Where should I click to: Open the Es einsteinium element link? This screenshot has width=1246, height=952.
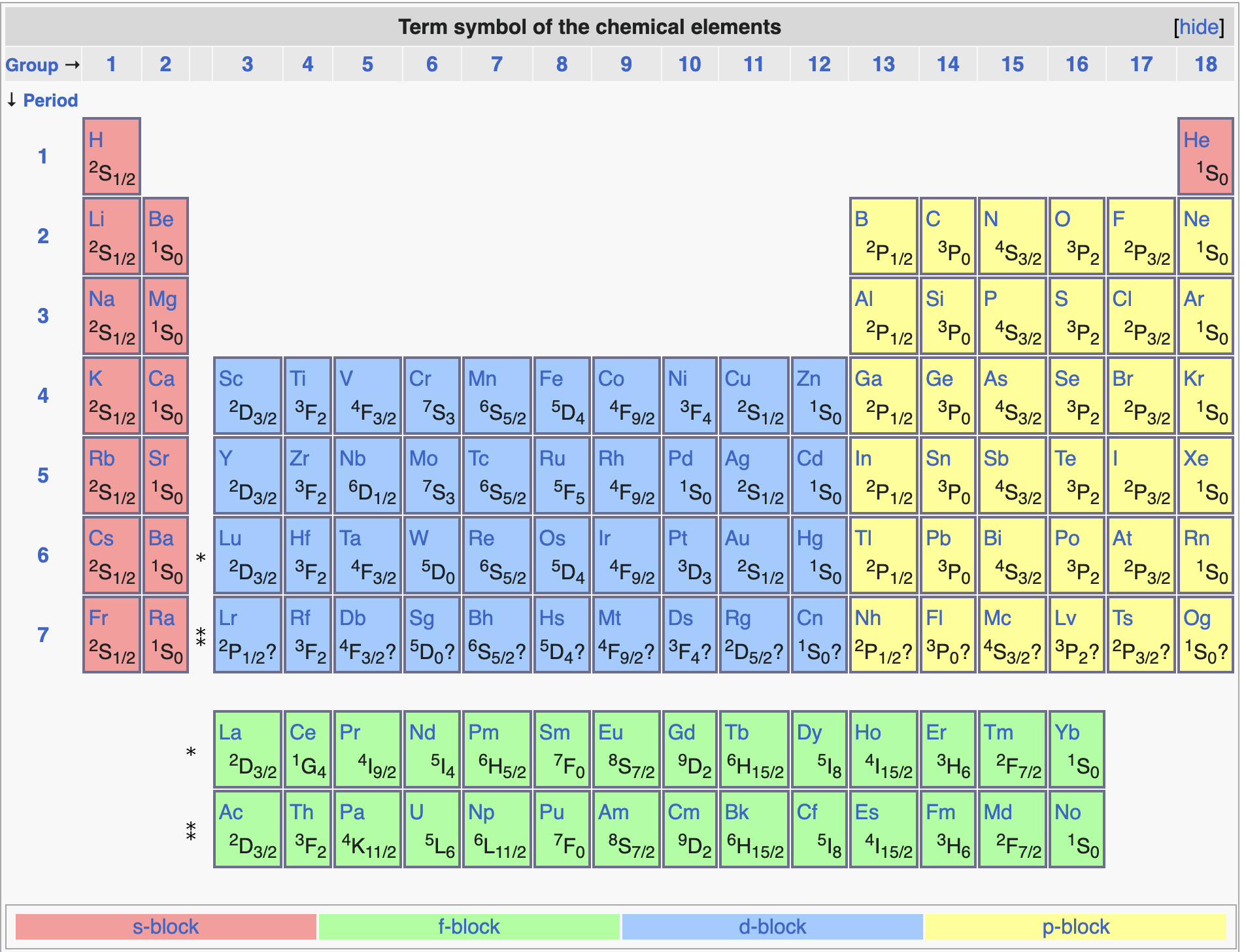[x=867, y=812]
